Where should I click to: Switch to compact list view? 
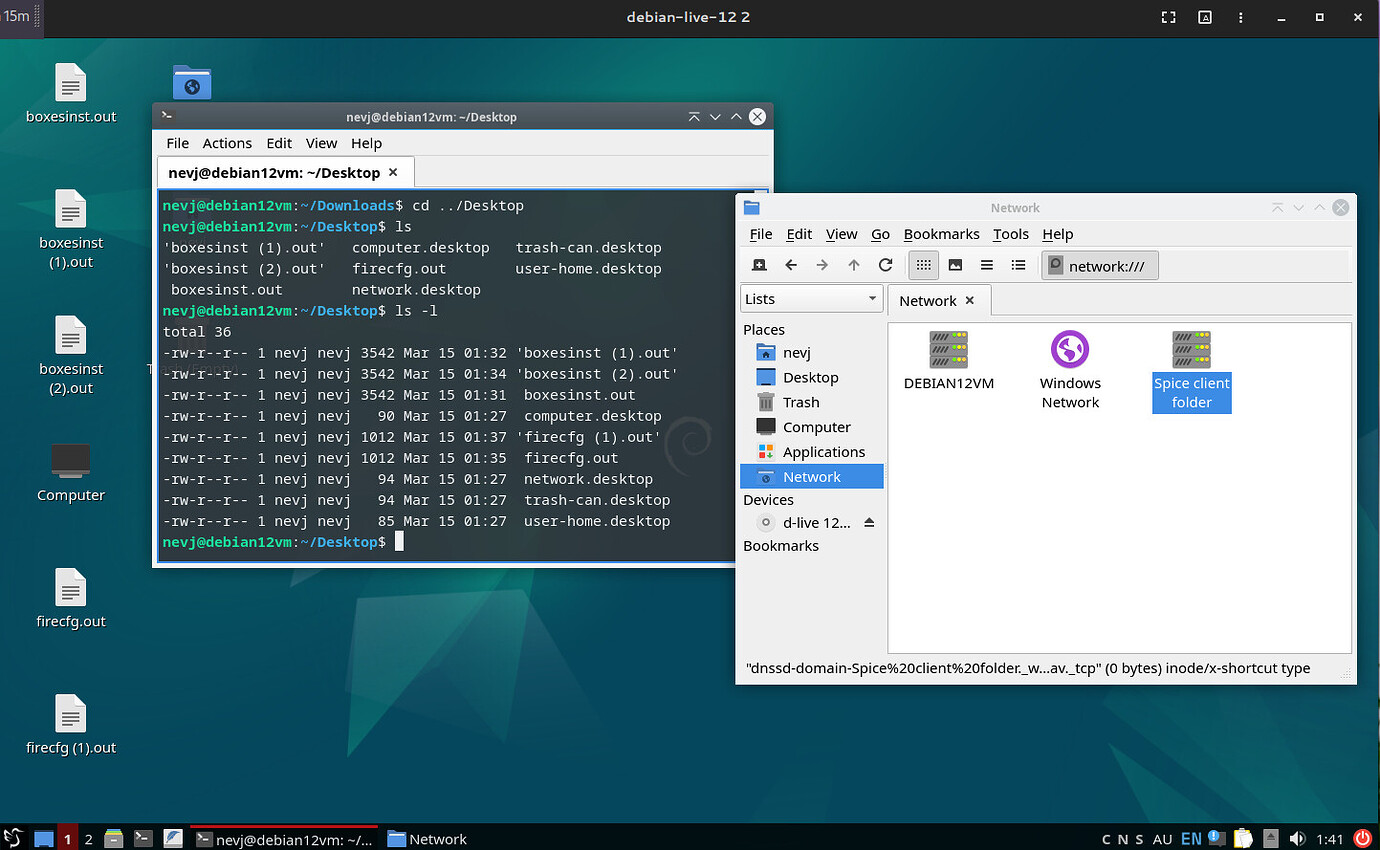[x=987, y=265]
